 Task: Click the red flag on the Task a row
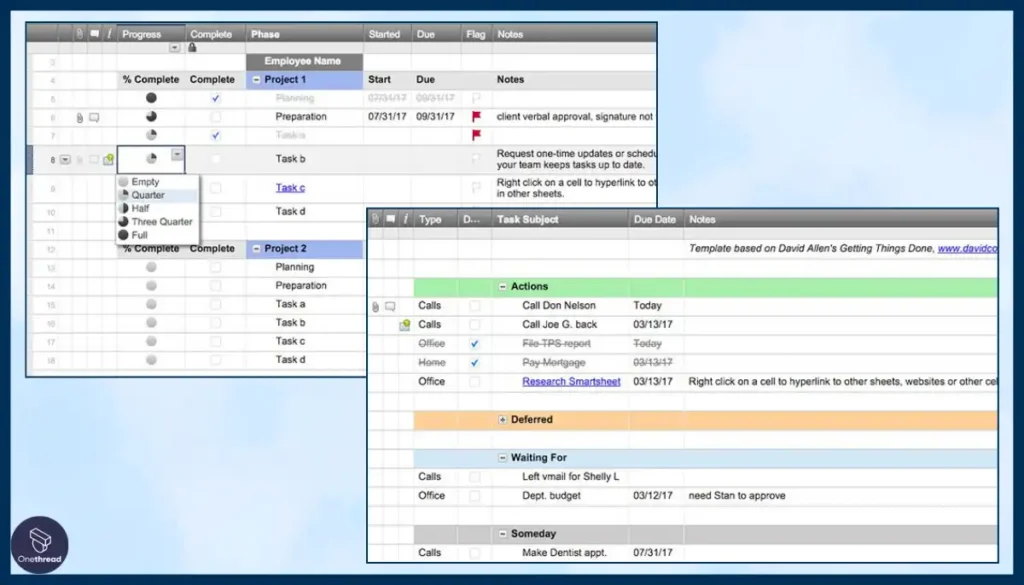click(476, 135)
